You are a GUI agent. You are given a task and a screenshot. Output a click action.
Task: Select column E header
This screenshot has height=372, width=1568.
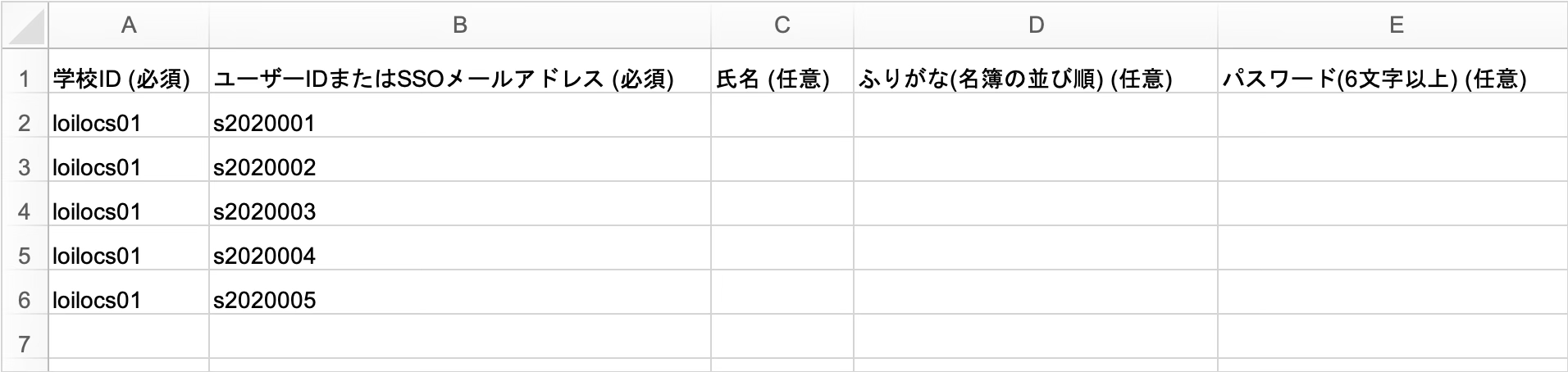point(1393,26)
